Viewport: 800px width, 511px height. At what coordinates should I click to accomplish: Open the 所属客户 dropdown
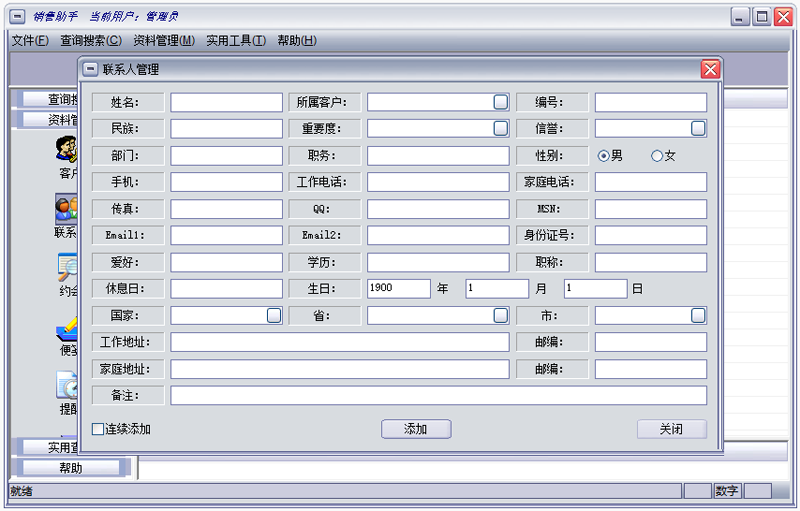(501, 102)
